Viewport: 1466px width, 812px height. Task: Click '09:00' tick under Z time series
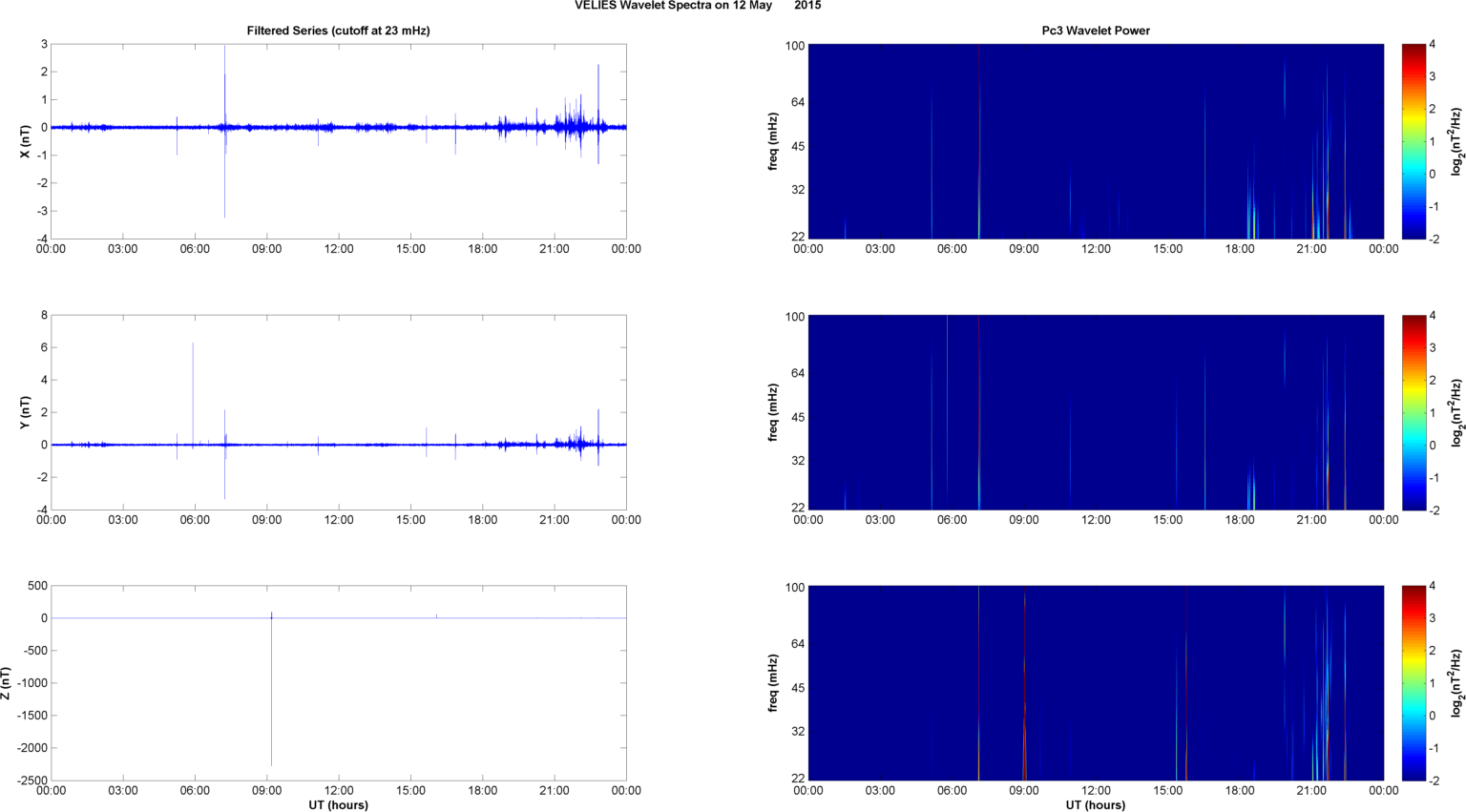pos(266,791)
